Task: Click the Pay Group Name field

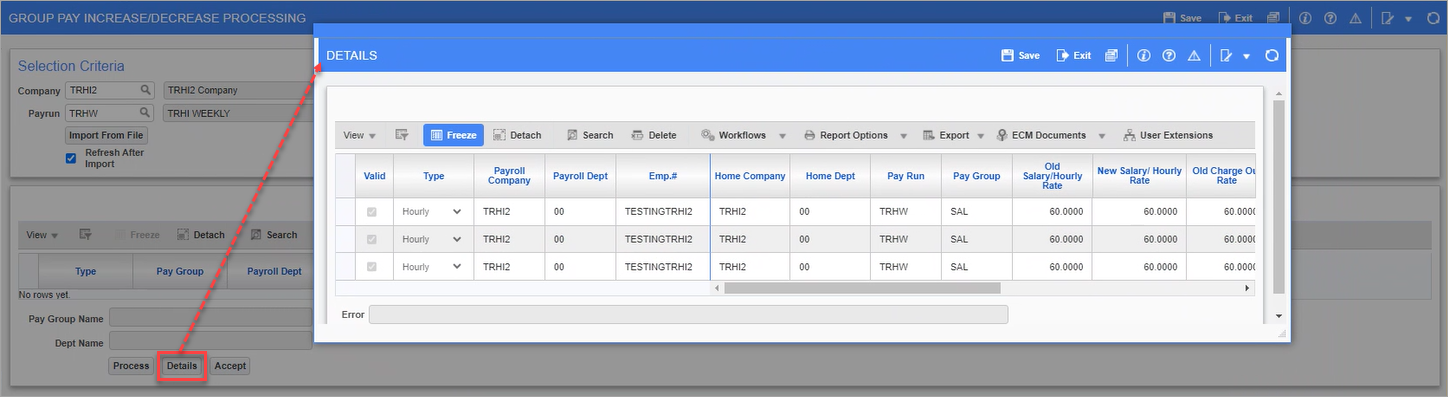Action: [210, 318]
